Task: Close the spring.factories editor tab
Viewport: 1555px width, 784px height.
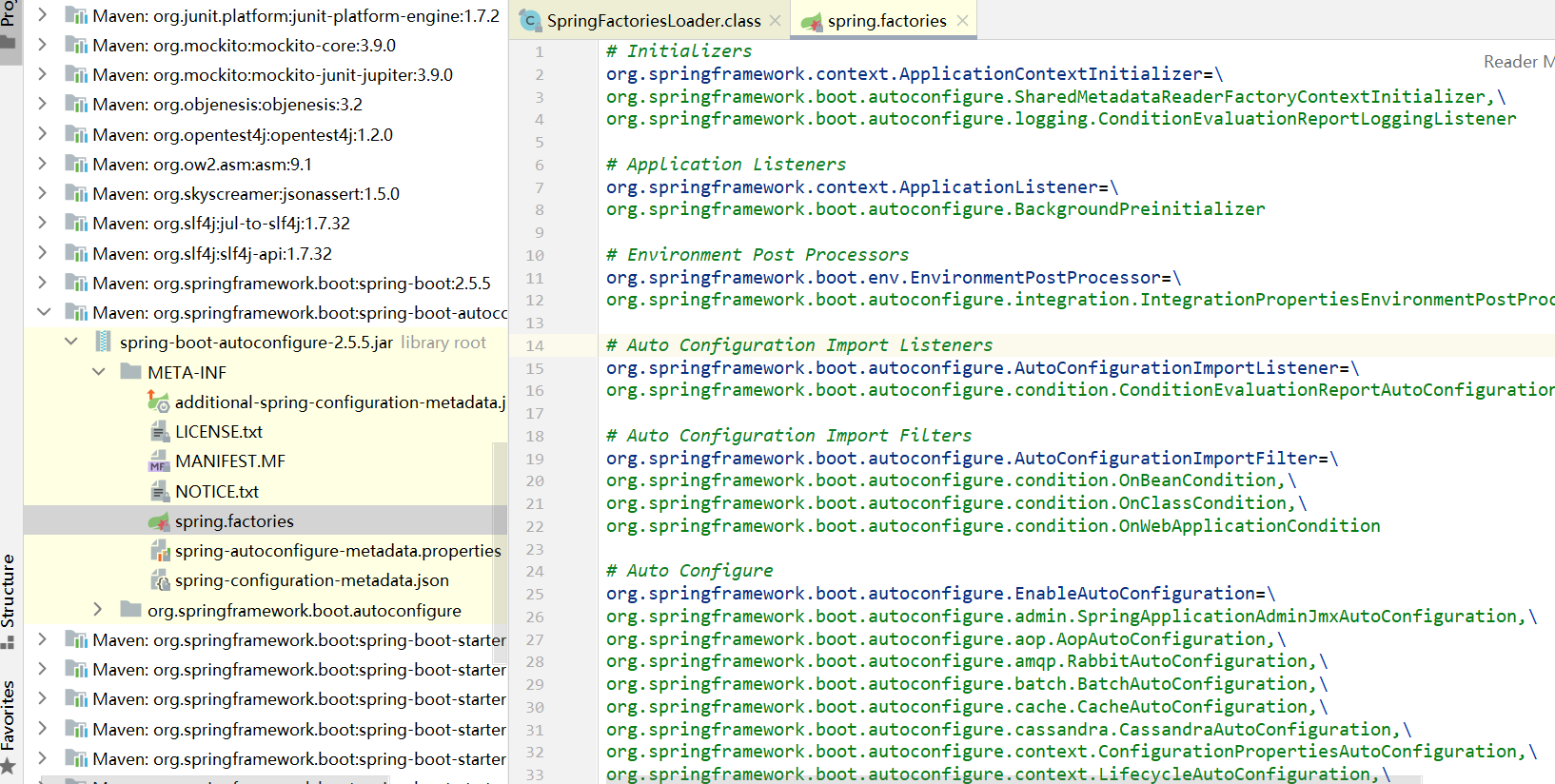Action: (962, 21)
